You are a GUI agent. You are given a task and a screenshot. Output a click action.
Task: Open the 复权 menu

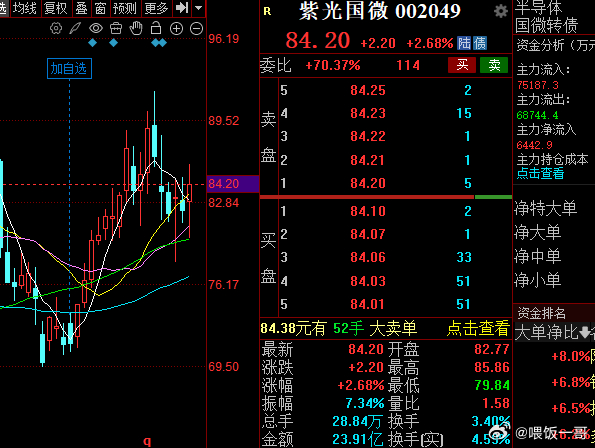click(x=56, y=8)
